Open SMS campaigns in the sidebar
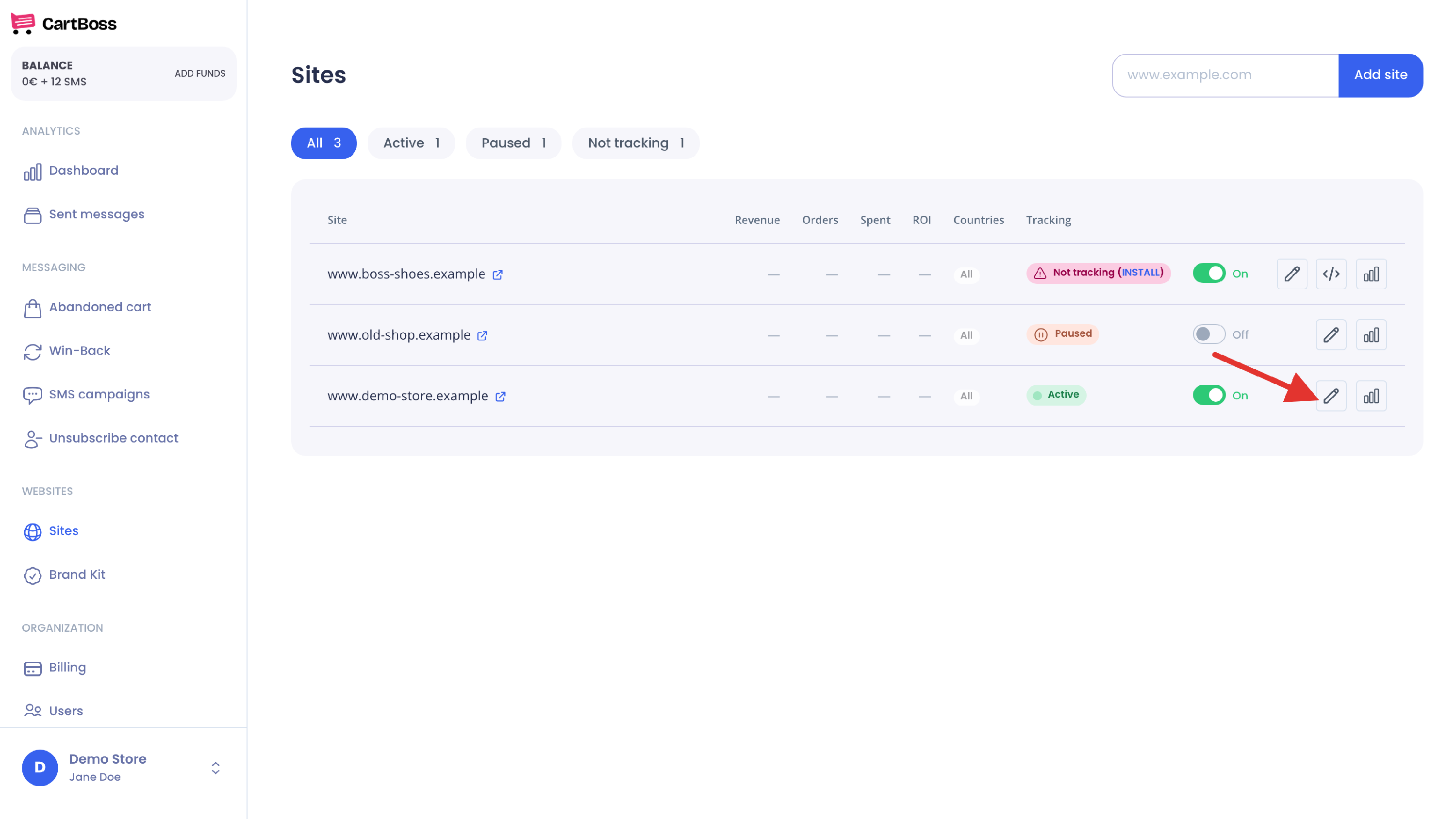Image resolution: width=1456 pixels, height=819 pixels. coord(86,394)
